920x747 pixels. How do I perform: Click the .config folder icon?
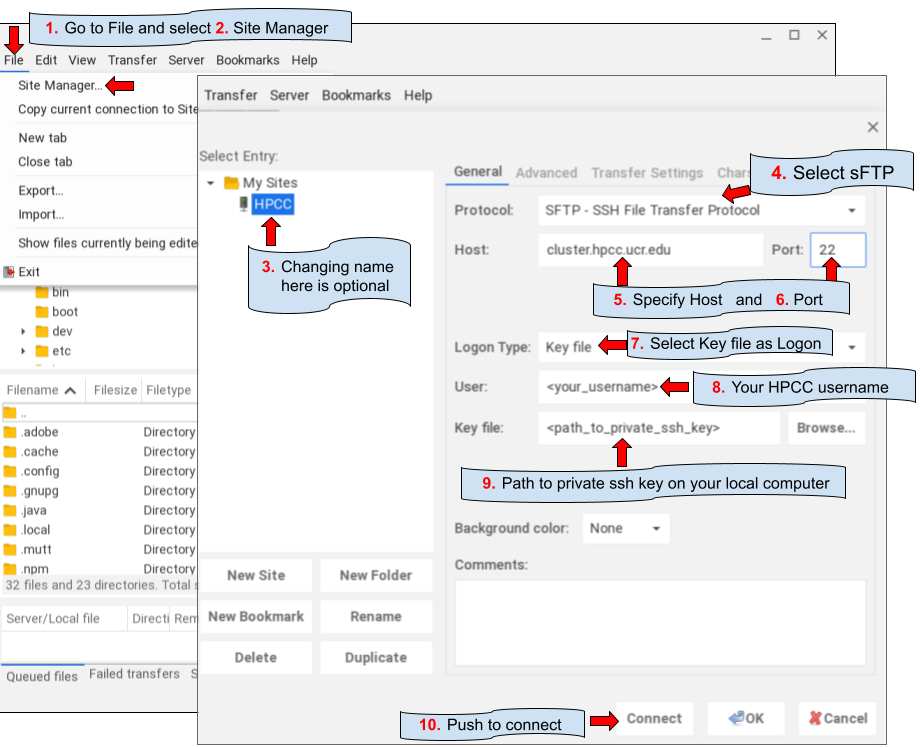[10, 471]
